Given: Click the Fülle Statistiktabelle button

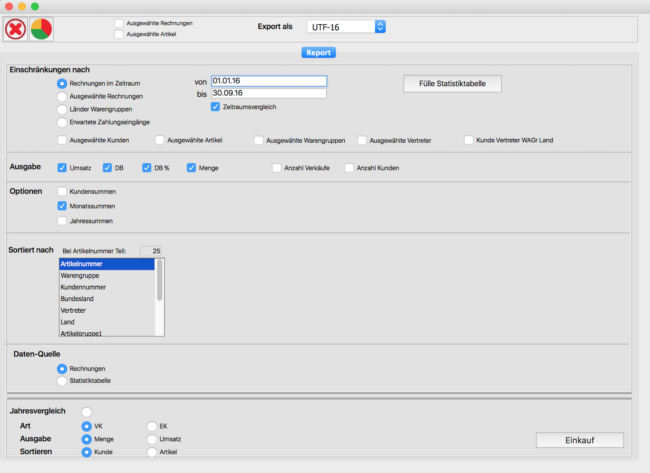Looking at the screenshot, I should pos(452,83).
